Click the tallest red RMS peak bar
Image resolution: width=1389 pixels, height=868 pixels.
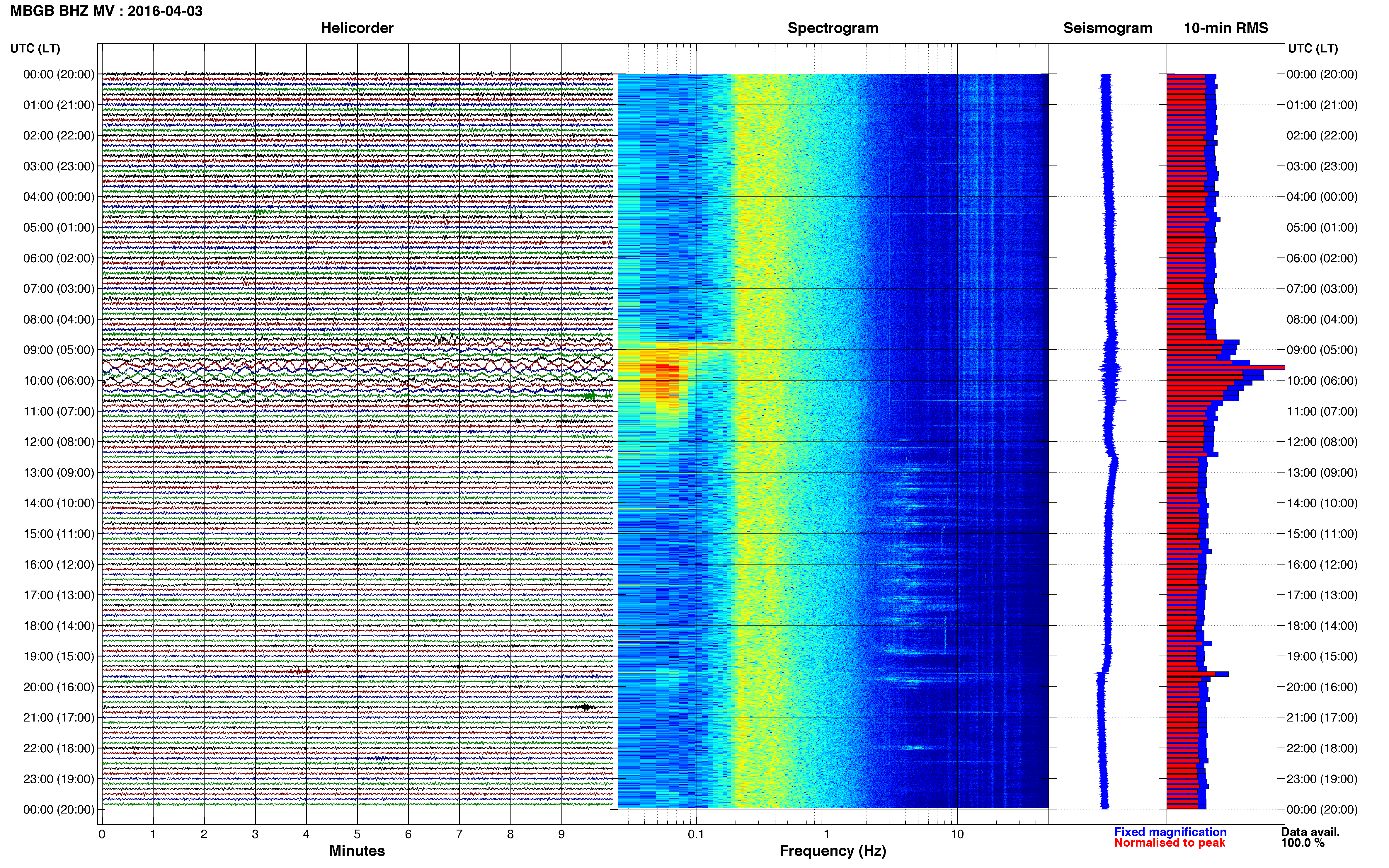point(1225,367)
